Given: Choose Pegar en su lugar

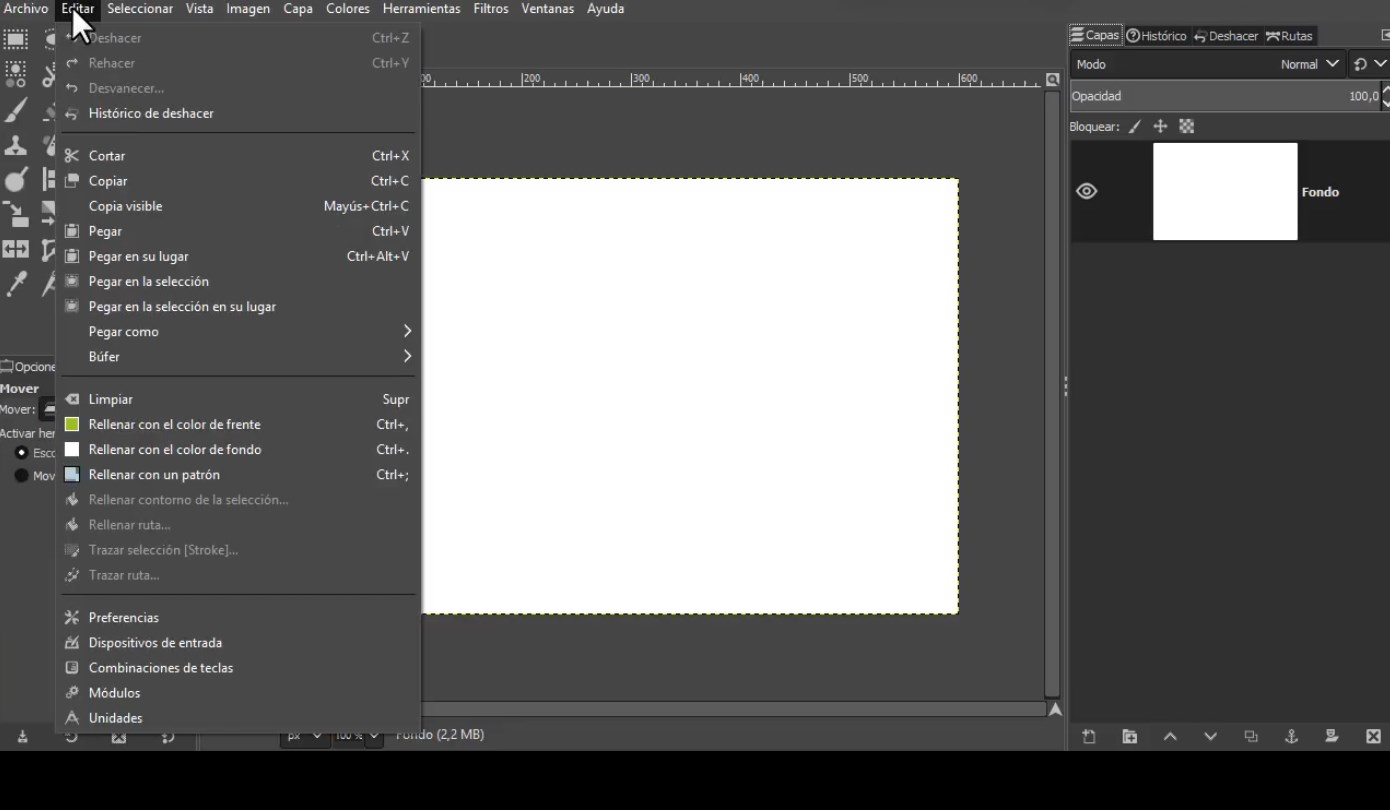Looking at the screenshot, I should tap(238, 256).
